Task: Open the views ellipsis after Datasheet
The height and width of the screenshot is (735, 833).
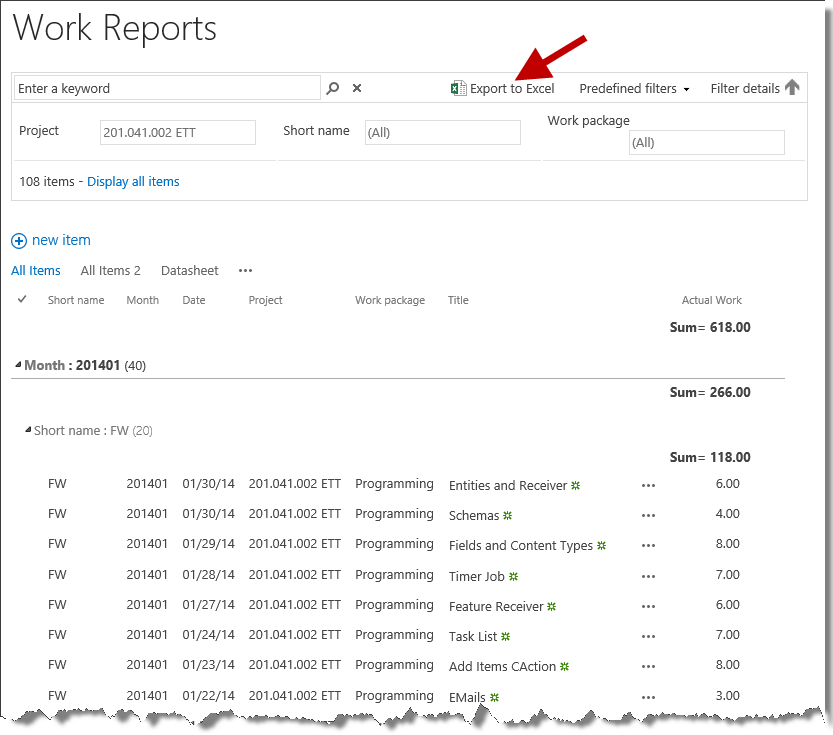Action: click(245, 271)
